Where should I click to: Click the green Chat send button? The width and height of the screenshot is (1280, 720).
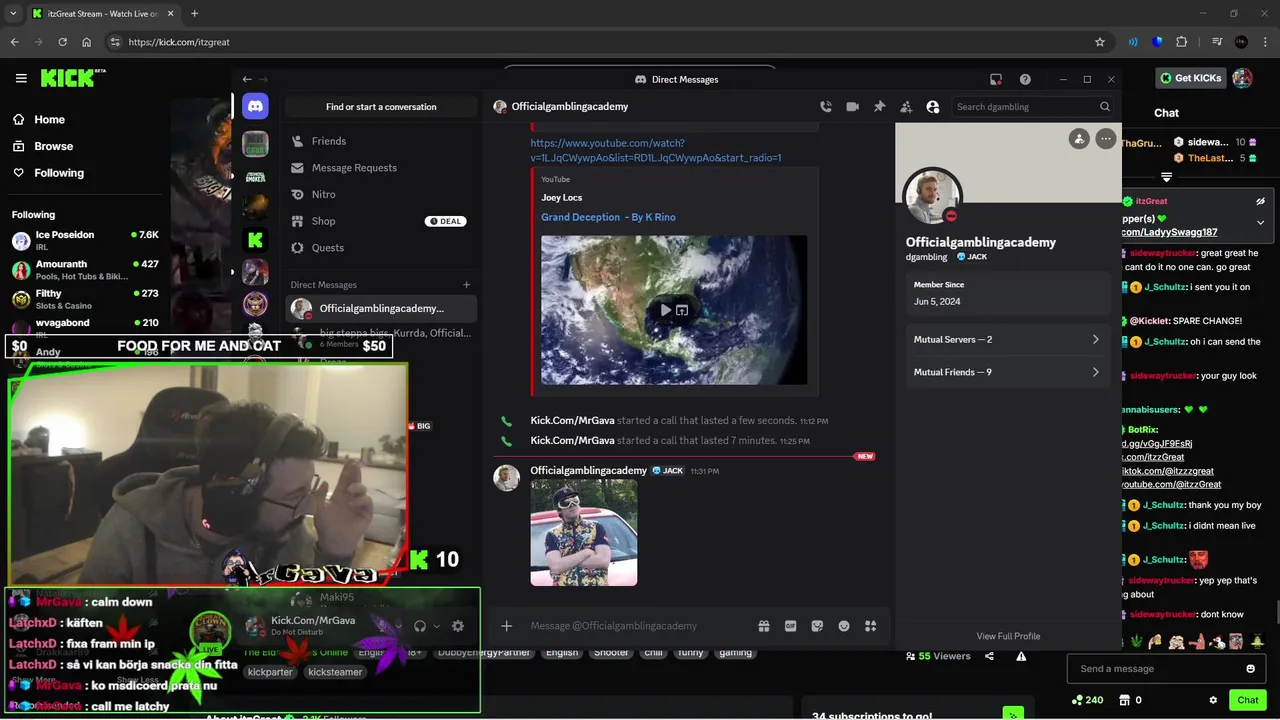[x=1247, y=700]
